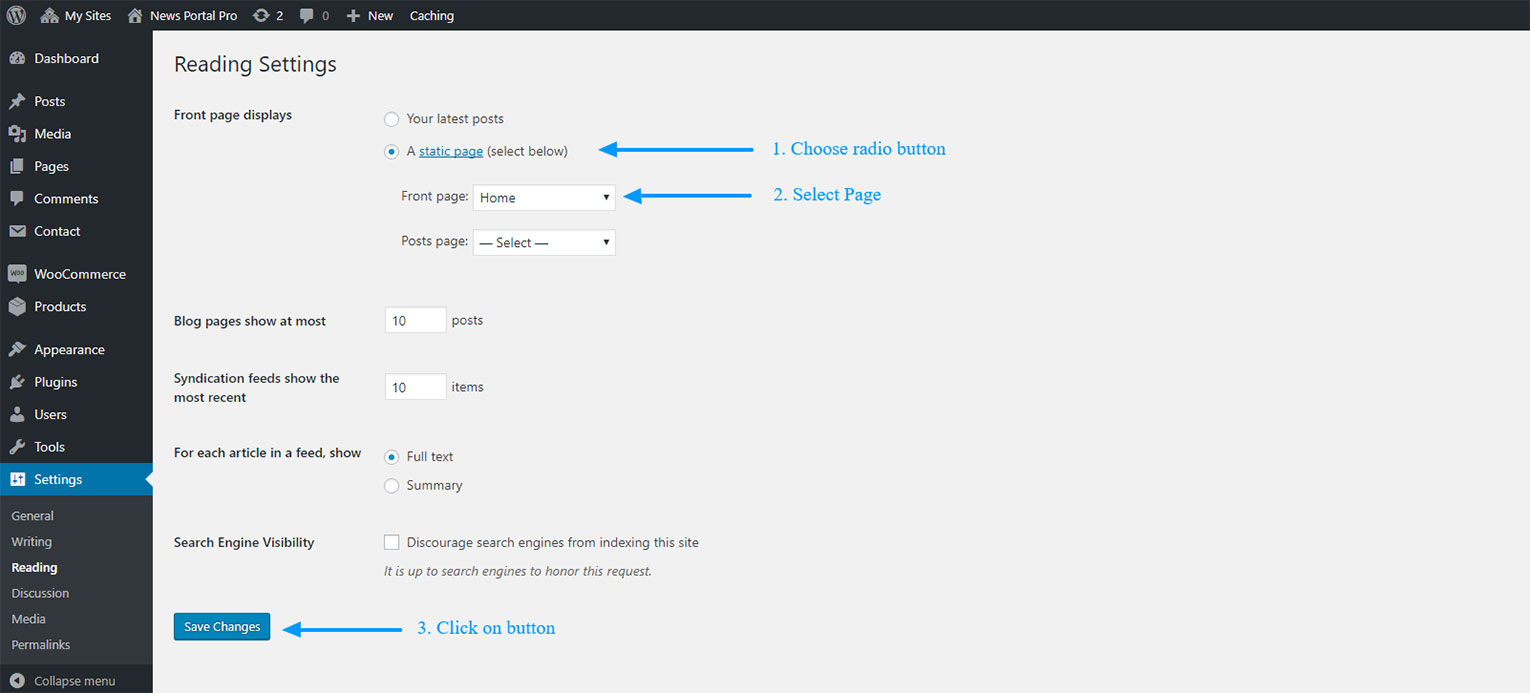Open the Writing settings submenu

point(32,542)
